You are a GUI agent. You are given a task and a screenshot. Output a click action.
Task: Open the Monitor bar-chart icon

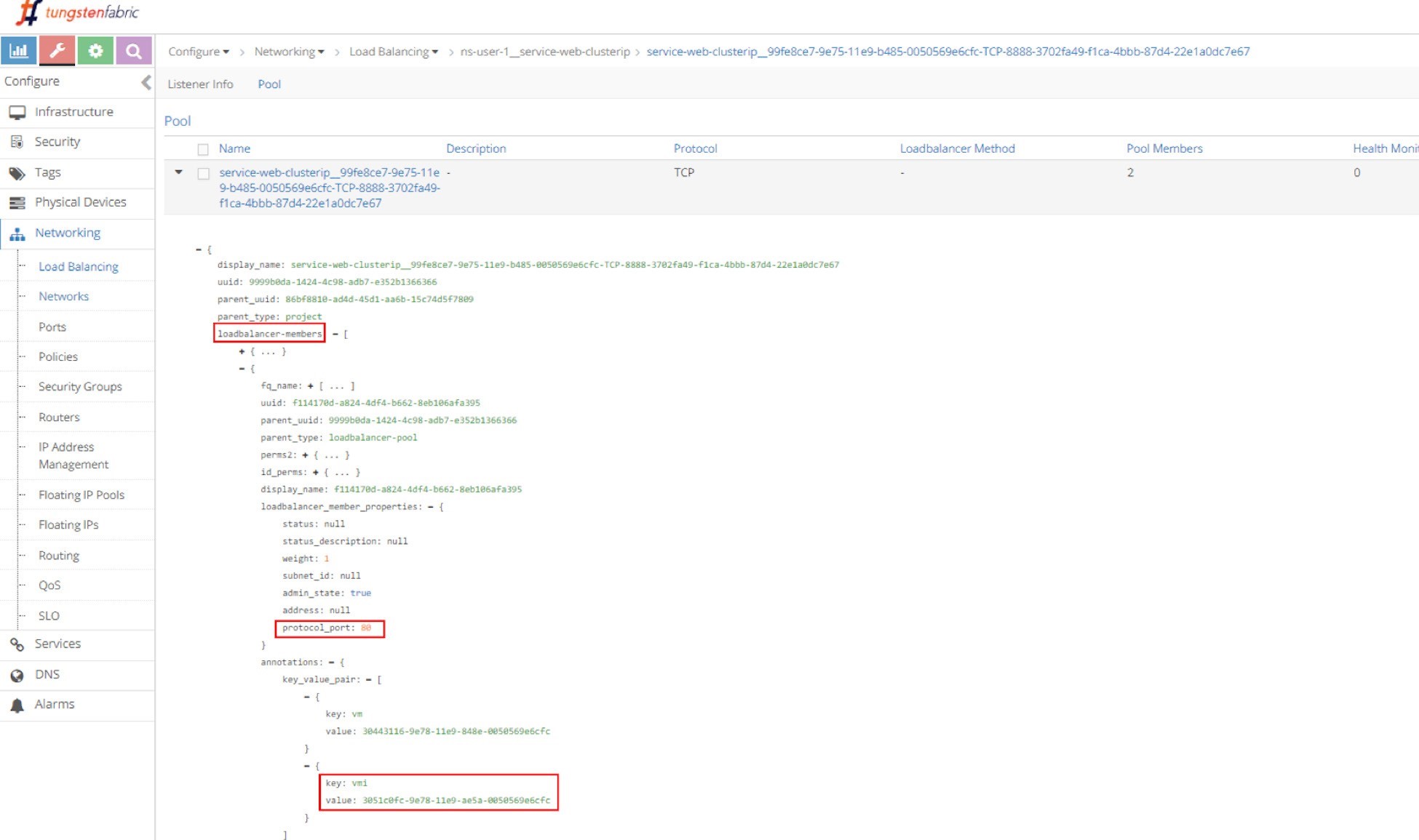[19, 51]
